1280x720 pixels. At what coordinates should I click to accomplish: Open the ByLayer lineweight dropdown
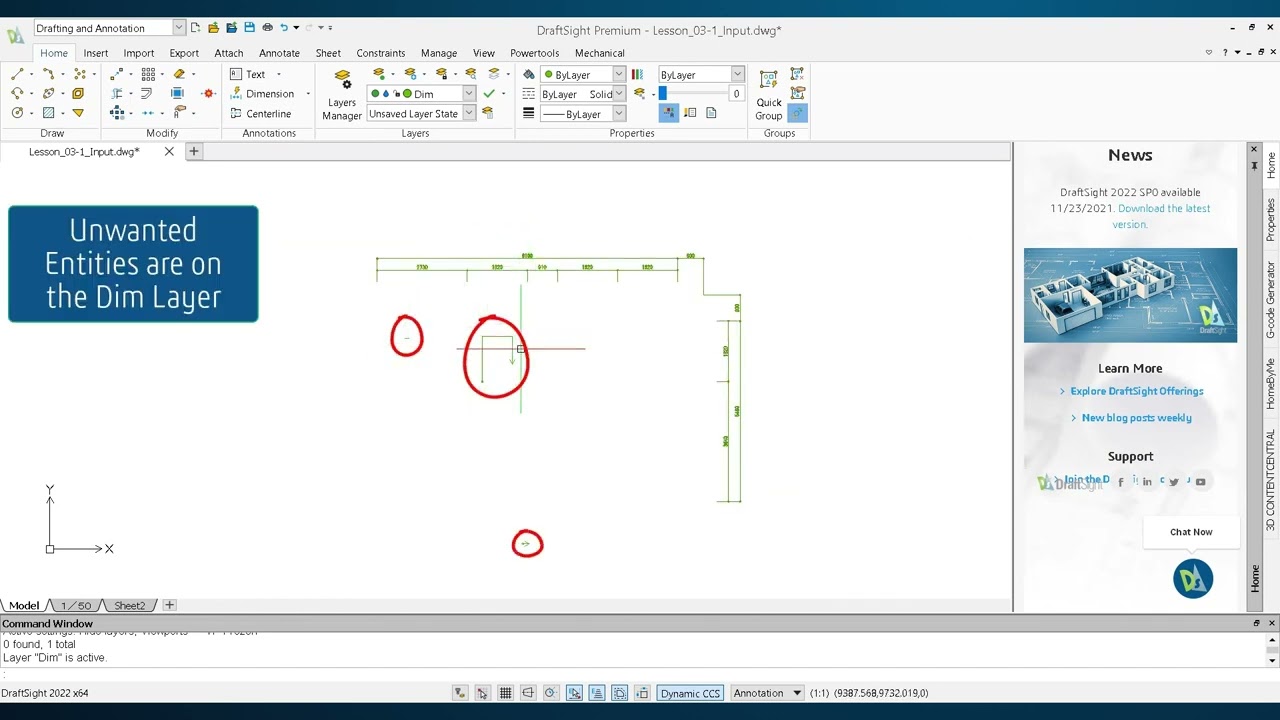pyautogui.click(x=619, y=114)
